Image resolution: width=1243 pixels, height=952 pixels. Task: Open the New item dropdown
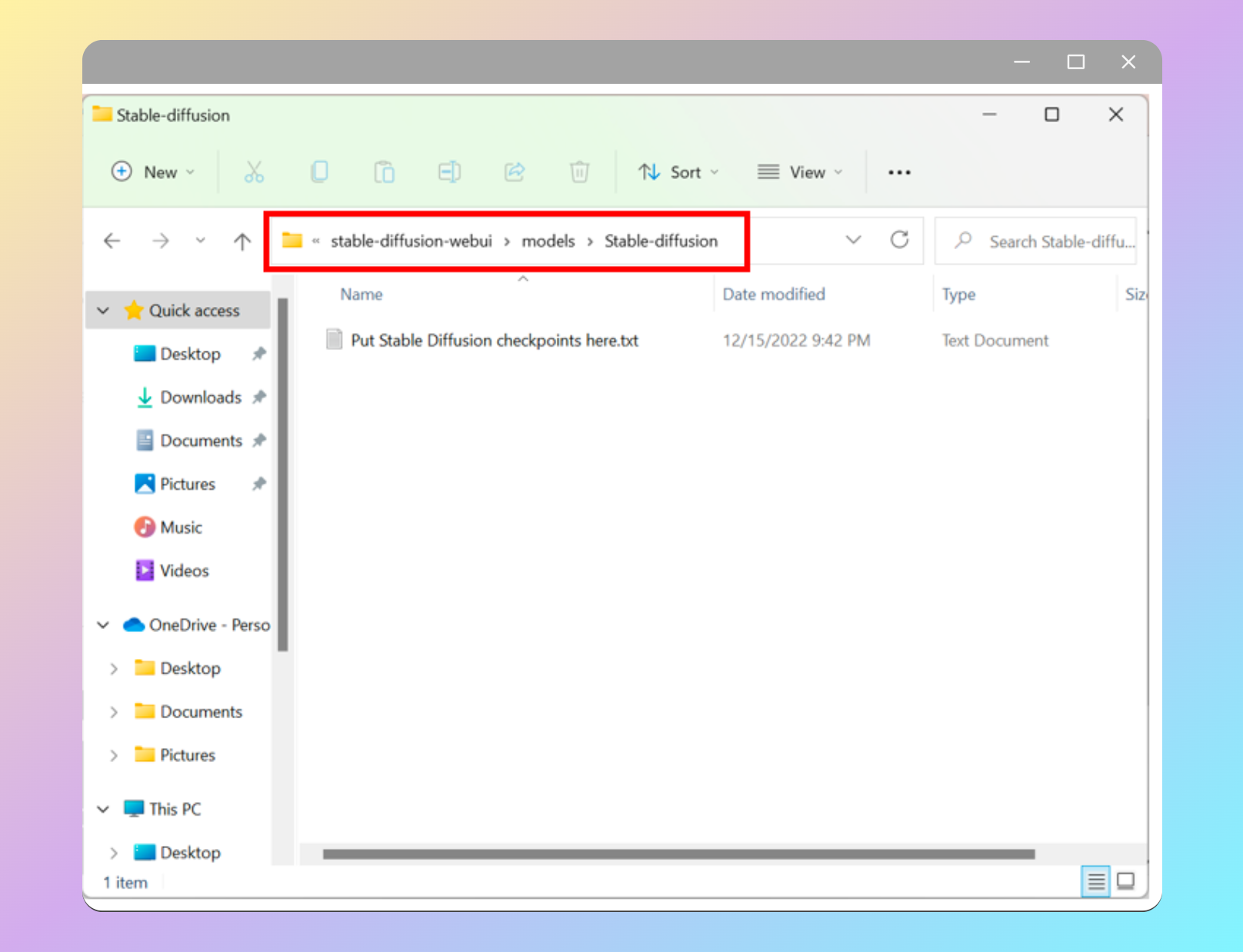[153, 172]
